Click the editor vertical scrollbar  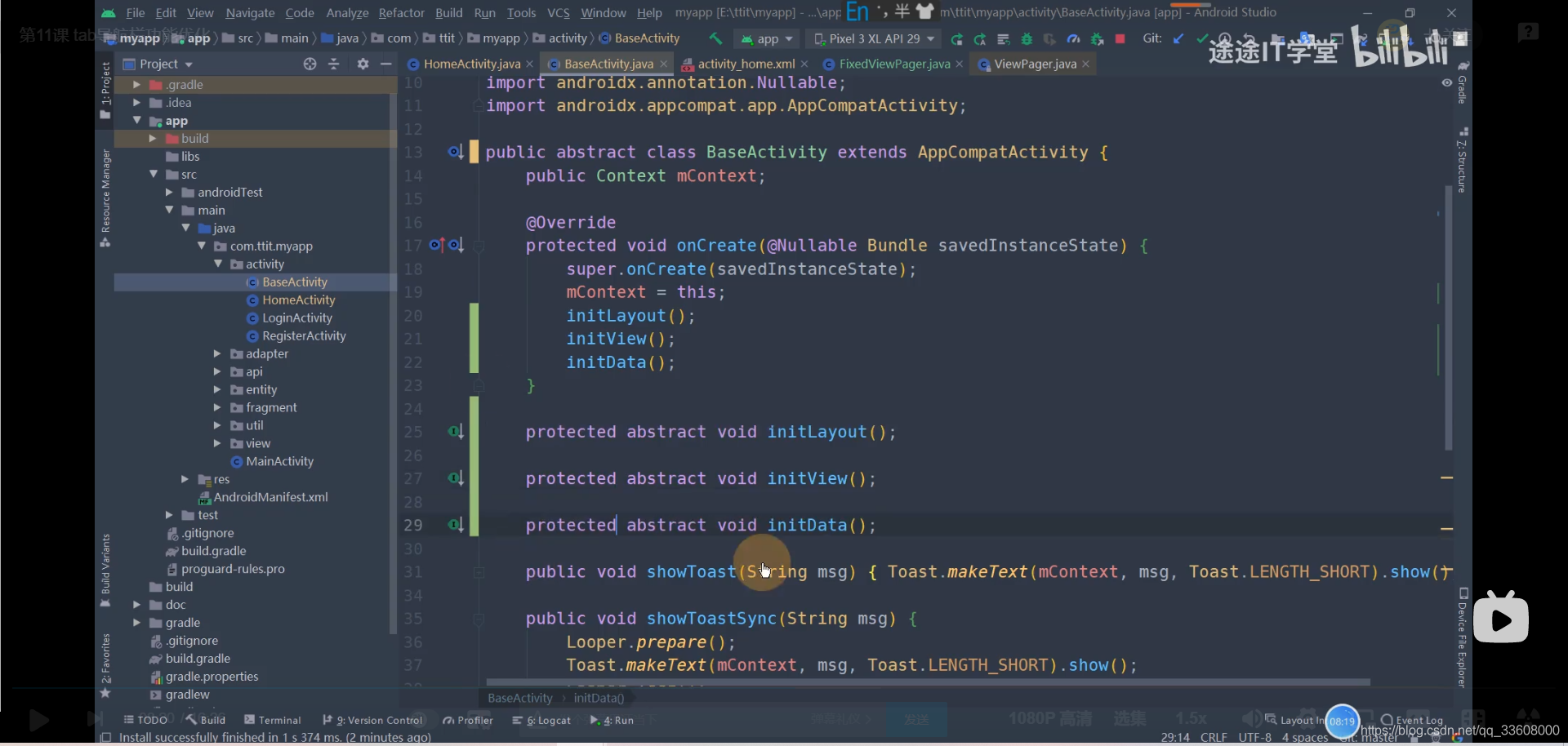click(1449, 318)
